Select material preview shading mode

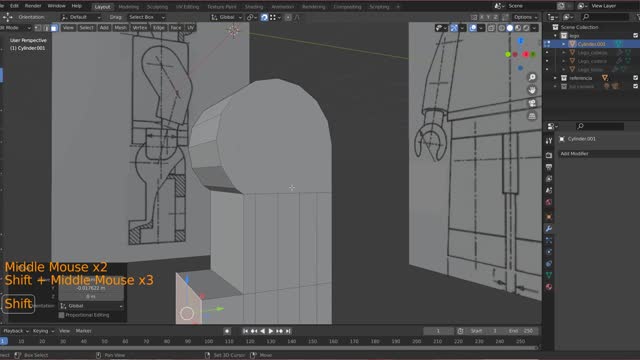coord(518,28)
